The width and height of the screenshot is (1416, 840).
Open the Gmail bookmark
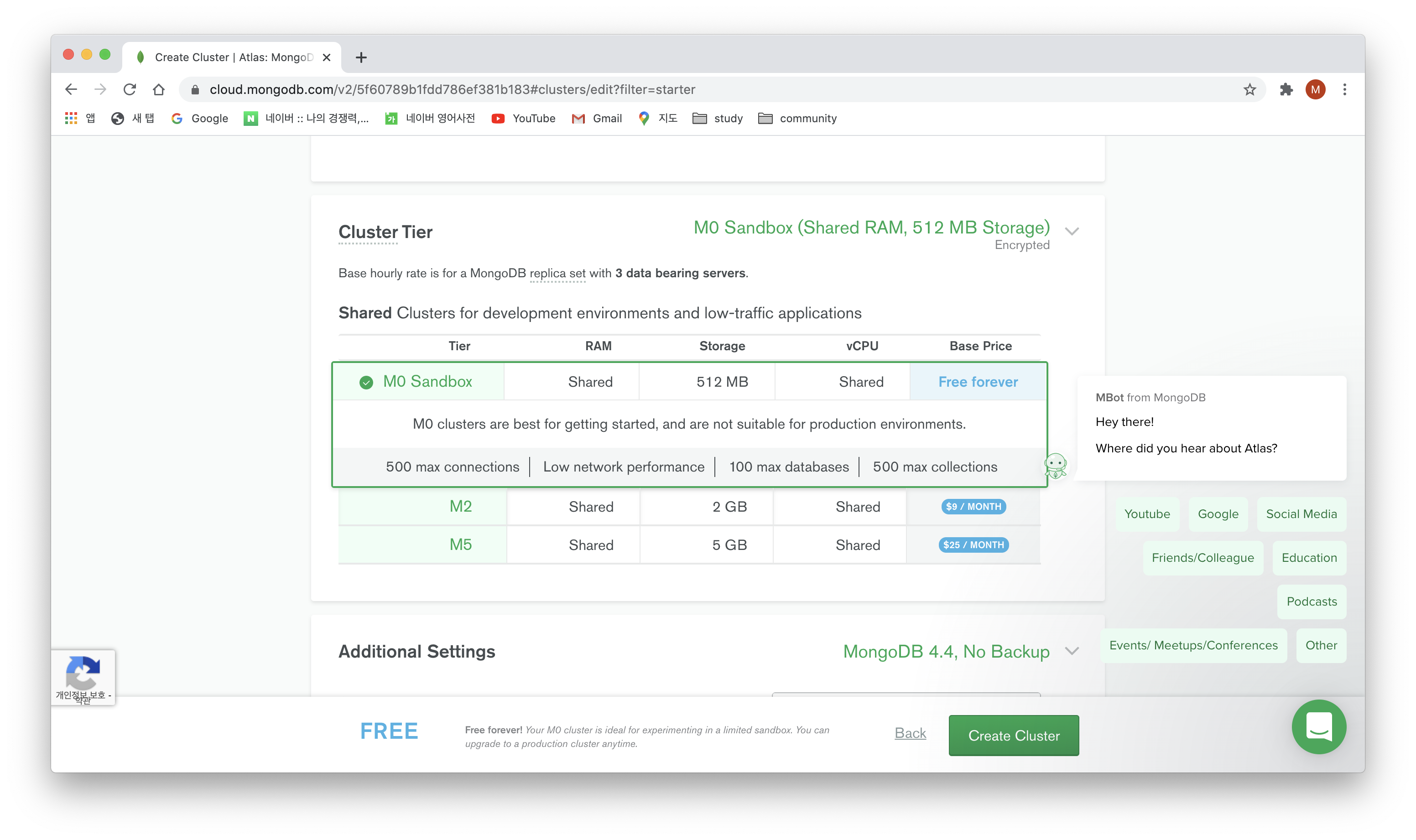(597, 118)
